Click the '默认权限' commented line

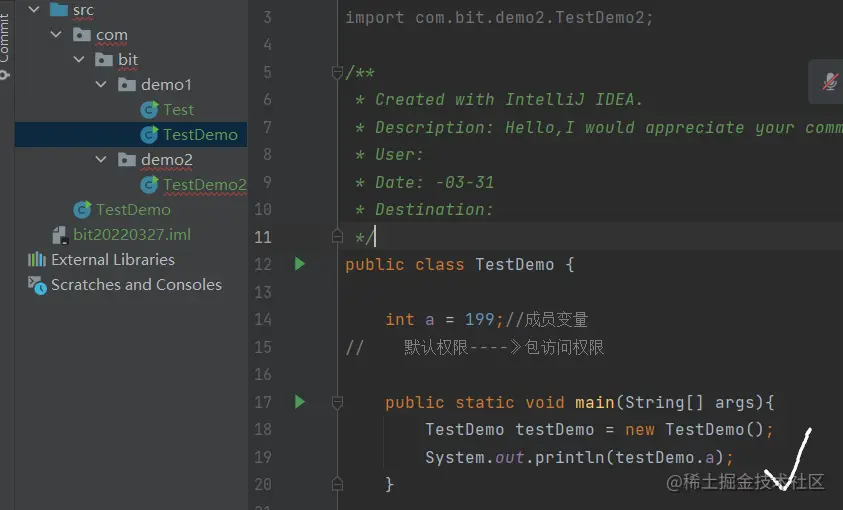[x=475, y=348]
